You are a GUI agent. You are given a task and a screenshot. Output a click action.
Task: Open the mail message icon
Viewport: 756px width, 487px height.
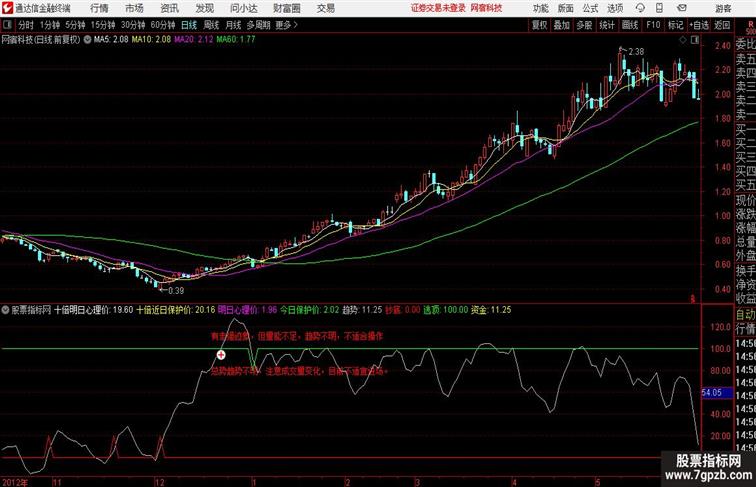coord(682,8)
